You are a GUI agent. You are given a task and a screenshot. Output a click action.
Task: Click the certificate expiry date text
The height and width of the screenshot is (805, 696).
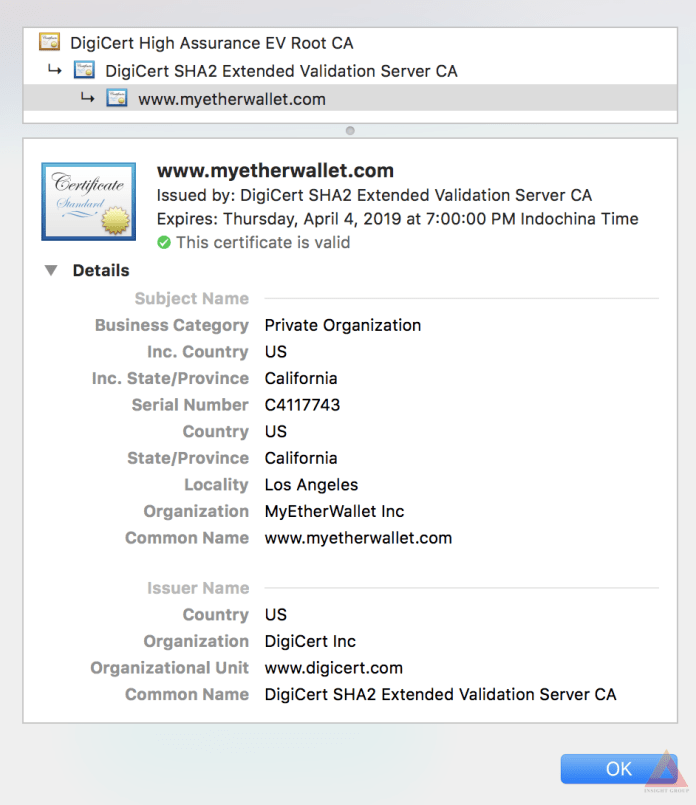(397, 219)
